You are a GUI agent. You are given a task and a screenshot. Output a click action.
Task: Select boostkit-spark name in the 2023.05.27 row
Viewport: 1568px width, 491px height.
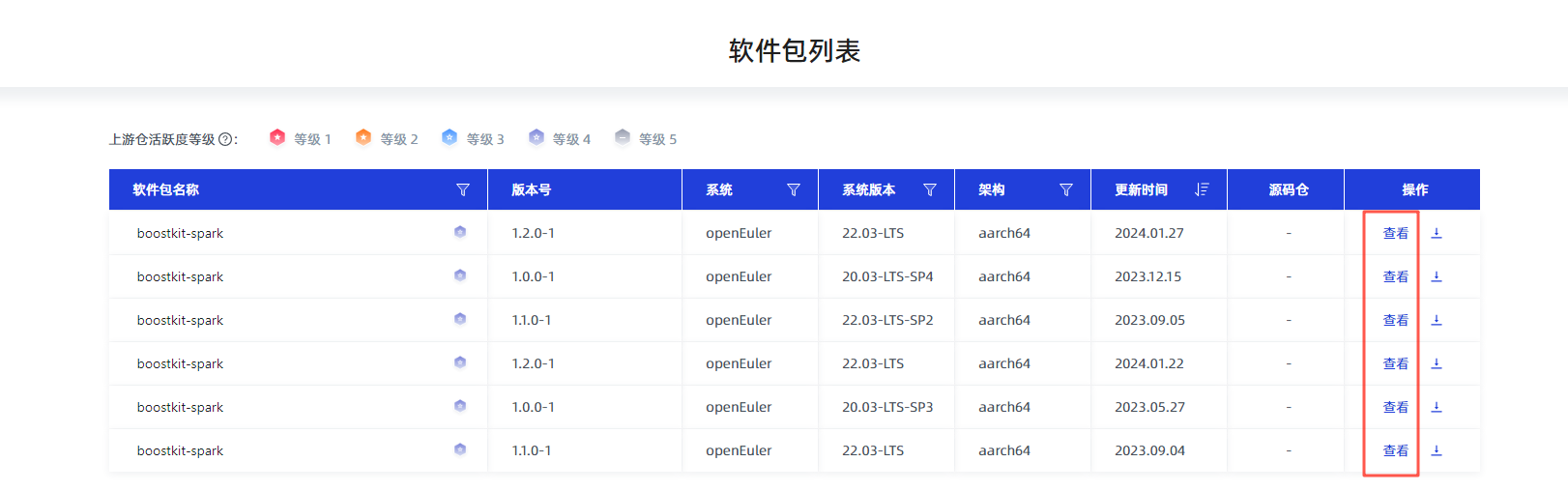[180, 407]
